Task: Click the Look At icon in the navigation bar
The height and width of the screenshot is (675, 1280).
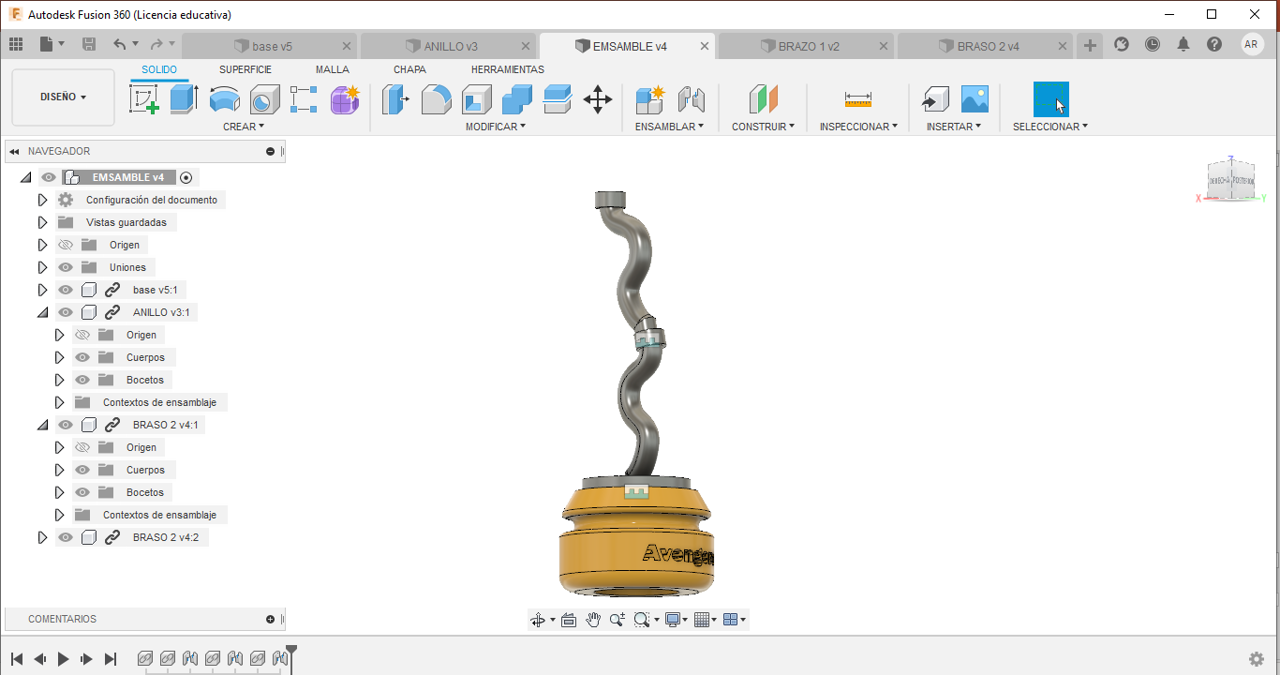Action: click(569, 620)
